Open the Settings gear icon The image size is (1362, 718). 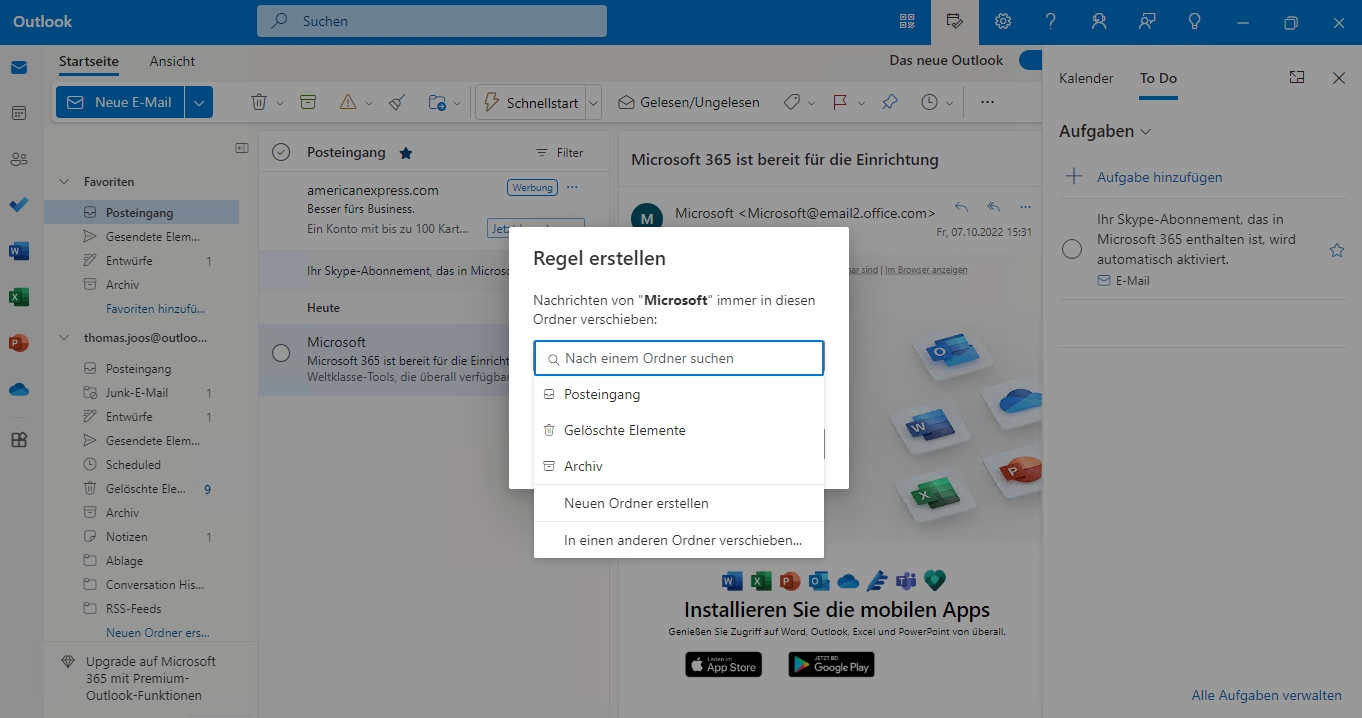1003,21
